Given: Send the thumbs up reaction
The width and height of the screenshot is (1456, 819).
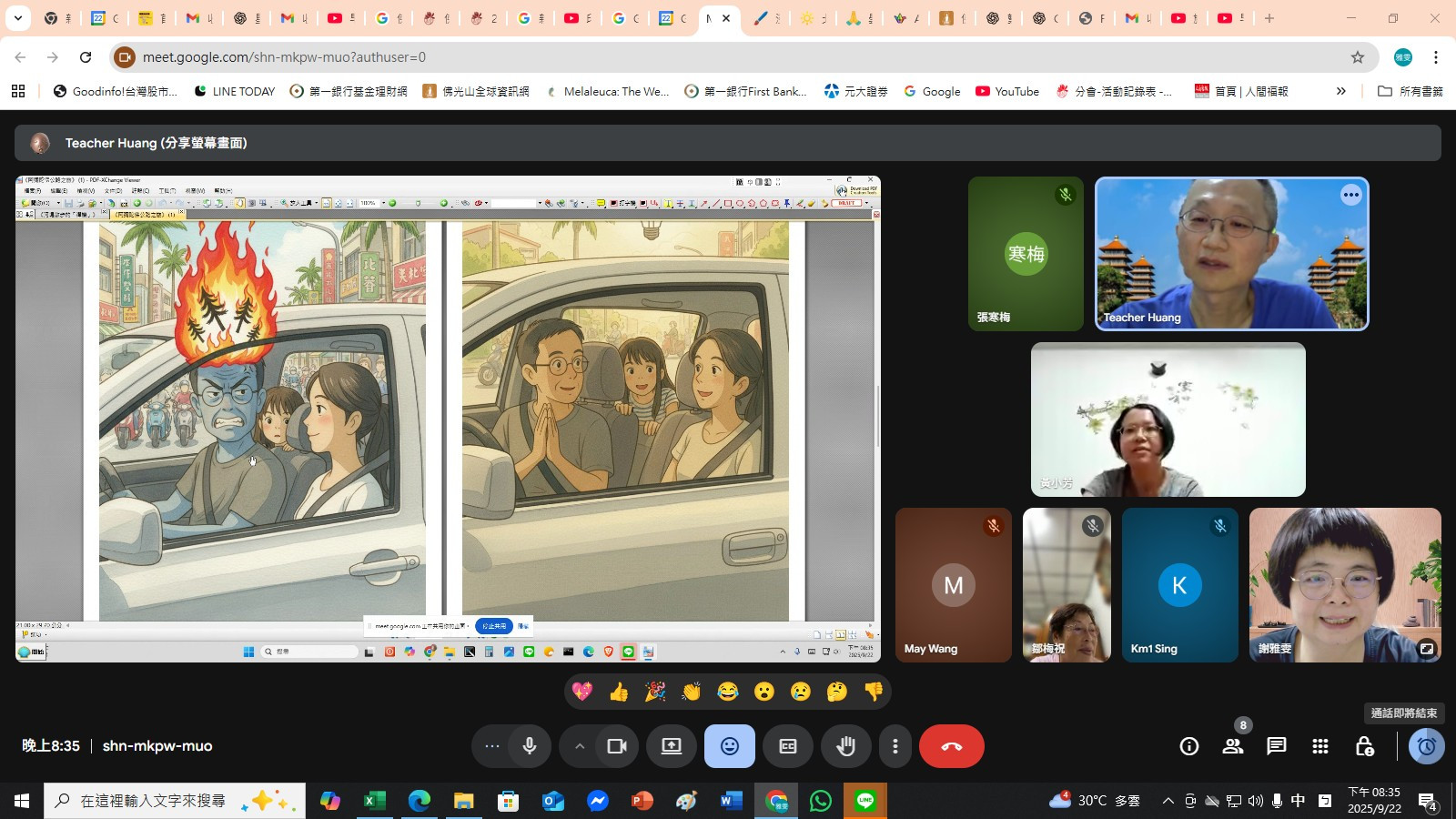Looking at the screenshot, I should point(619,693).
